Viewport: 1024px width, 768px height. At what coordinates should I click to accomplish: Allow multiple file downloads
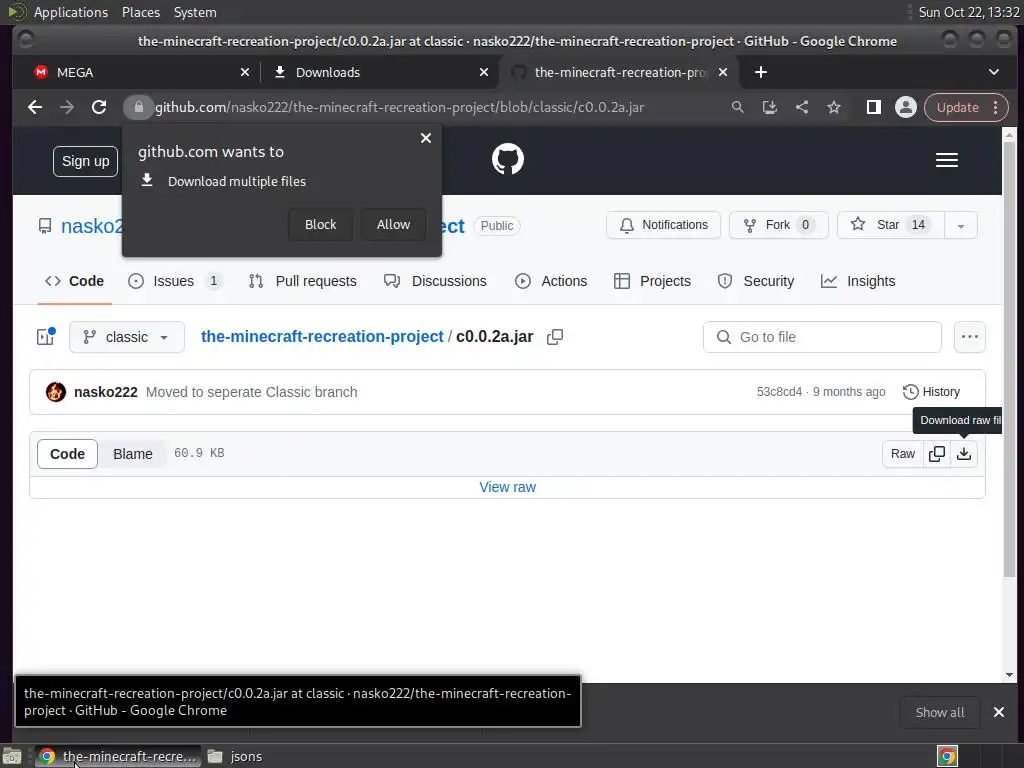pyautogui.click(x=393, y=225)
